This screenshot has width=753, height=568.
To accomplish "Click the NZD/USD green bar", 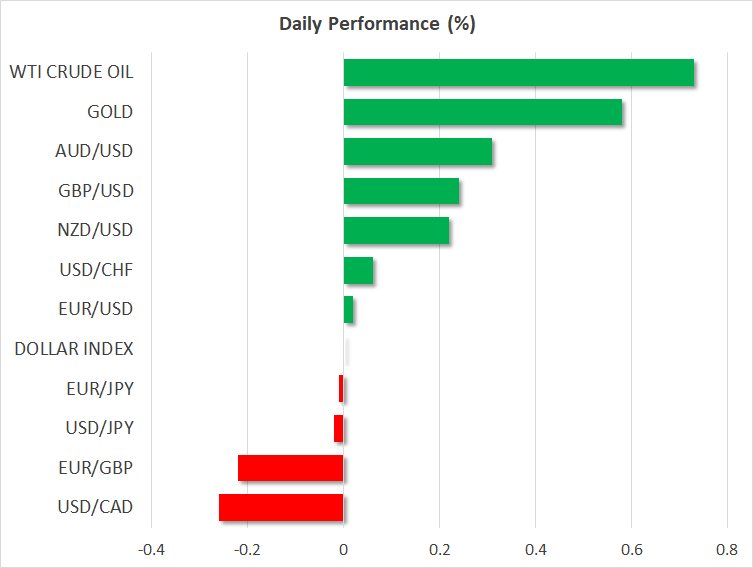I will coord(396,231).
